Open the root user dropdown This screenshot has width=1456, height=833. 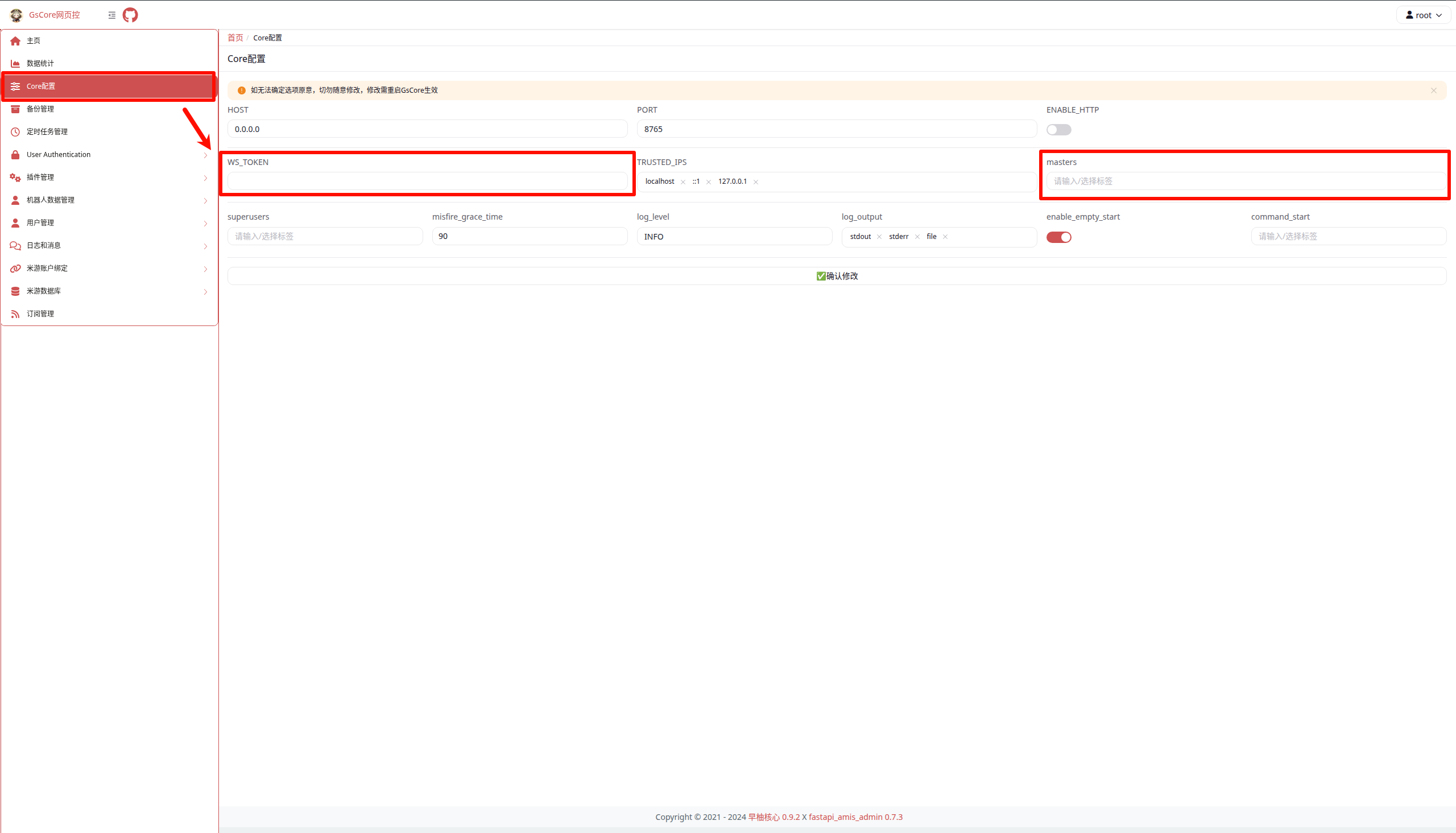[1423, 15]
